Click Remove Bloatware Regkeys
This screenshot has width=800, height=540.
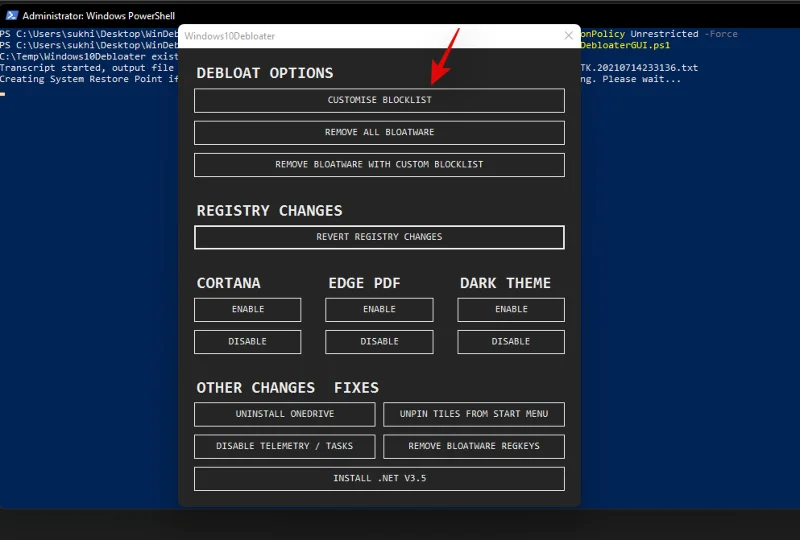click(474, 446)
